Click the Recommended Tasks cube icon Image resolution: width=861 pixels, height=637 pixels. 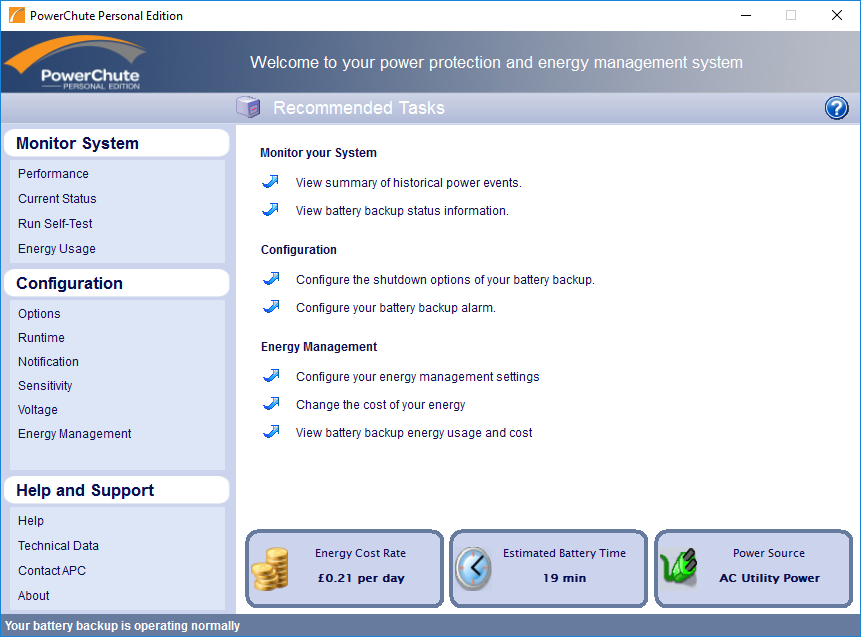(x=248, y=107)
